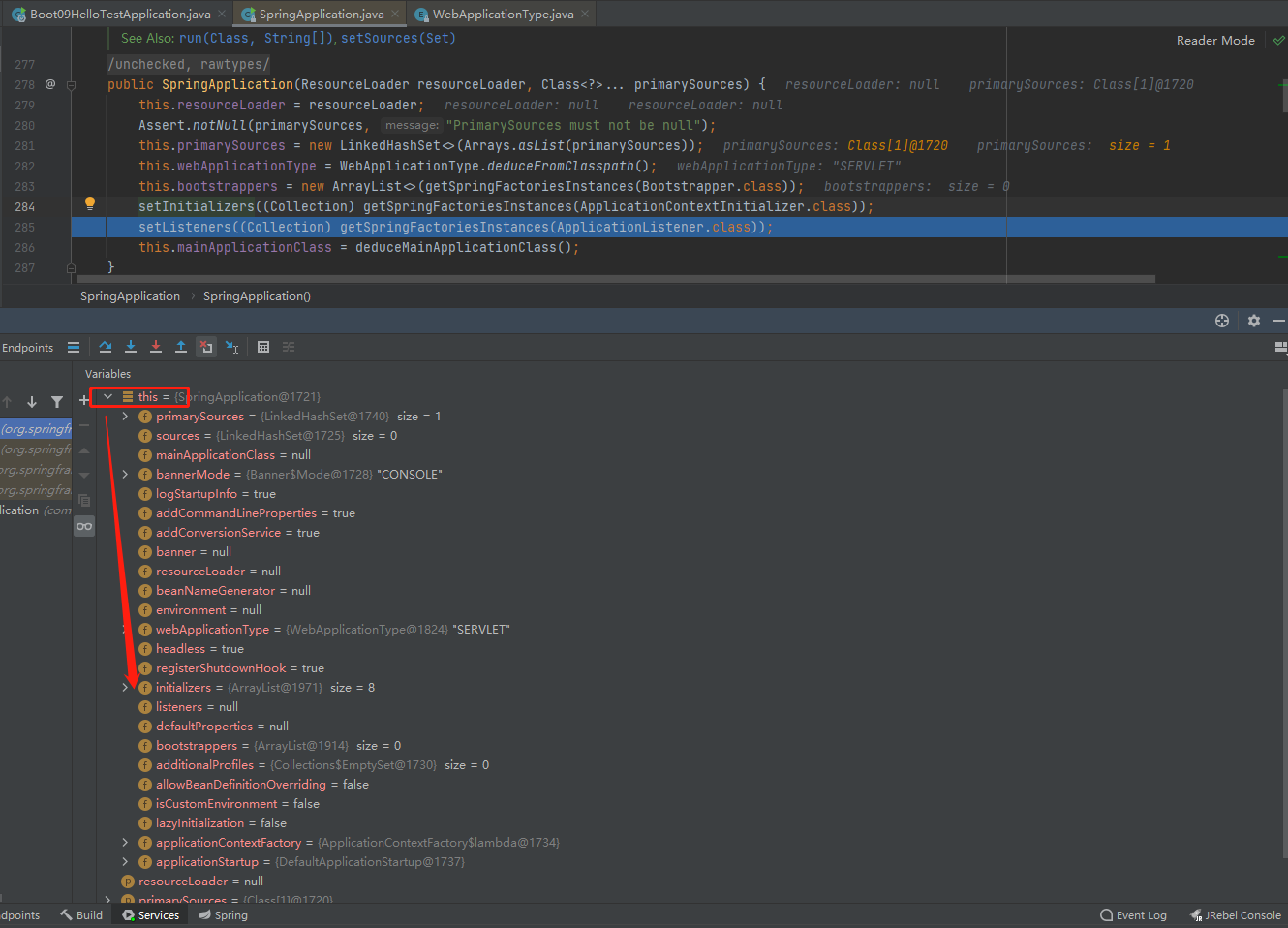Click the Reader Mode link
This screenshot has height=928, width=1288.
[x=1215, y=41]
